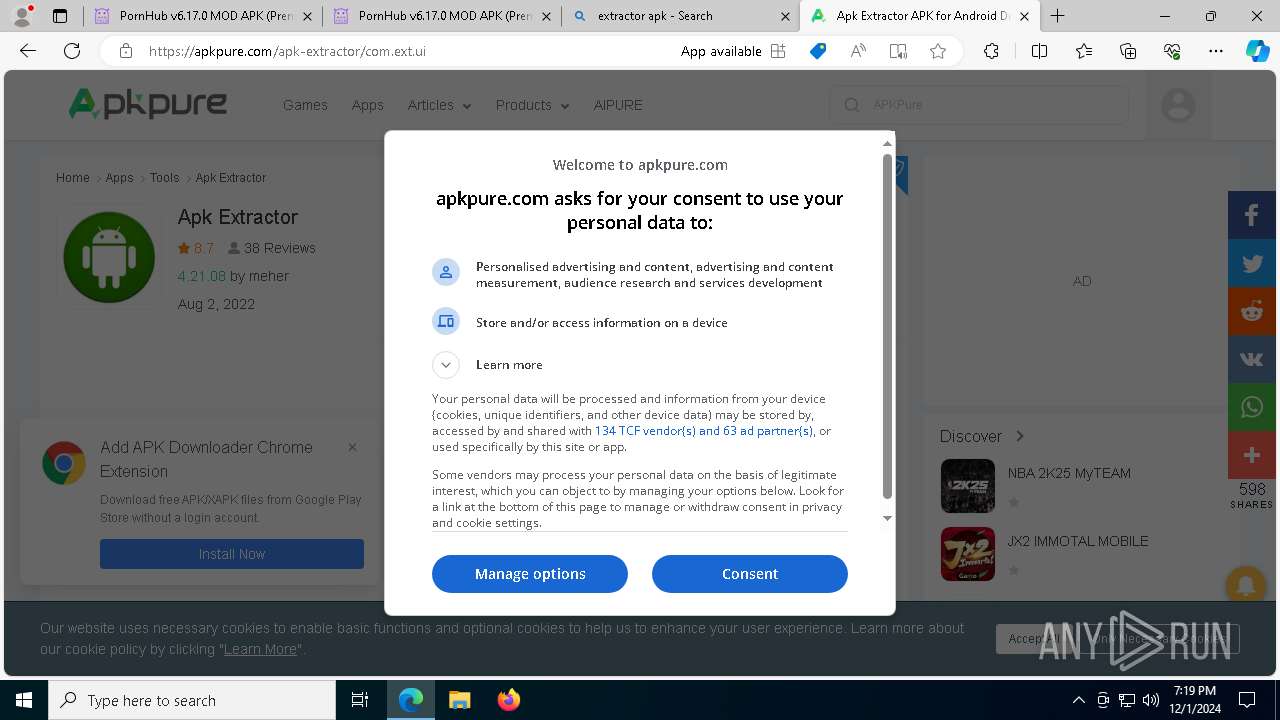Viewport: 1280px width, 720px height.
Task: Click the Windows taskbar search box
Action: [192, 700]
